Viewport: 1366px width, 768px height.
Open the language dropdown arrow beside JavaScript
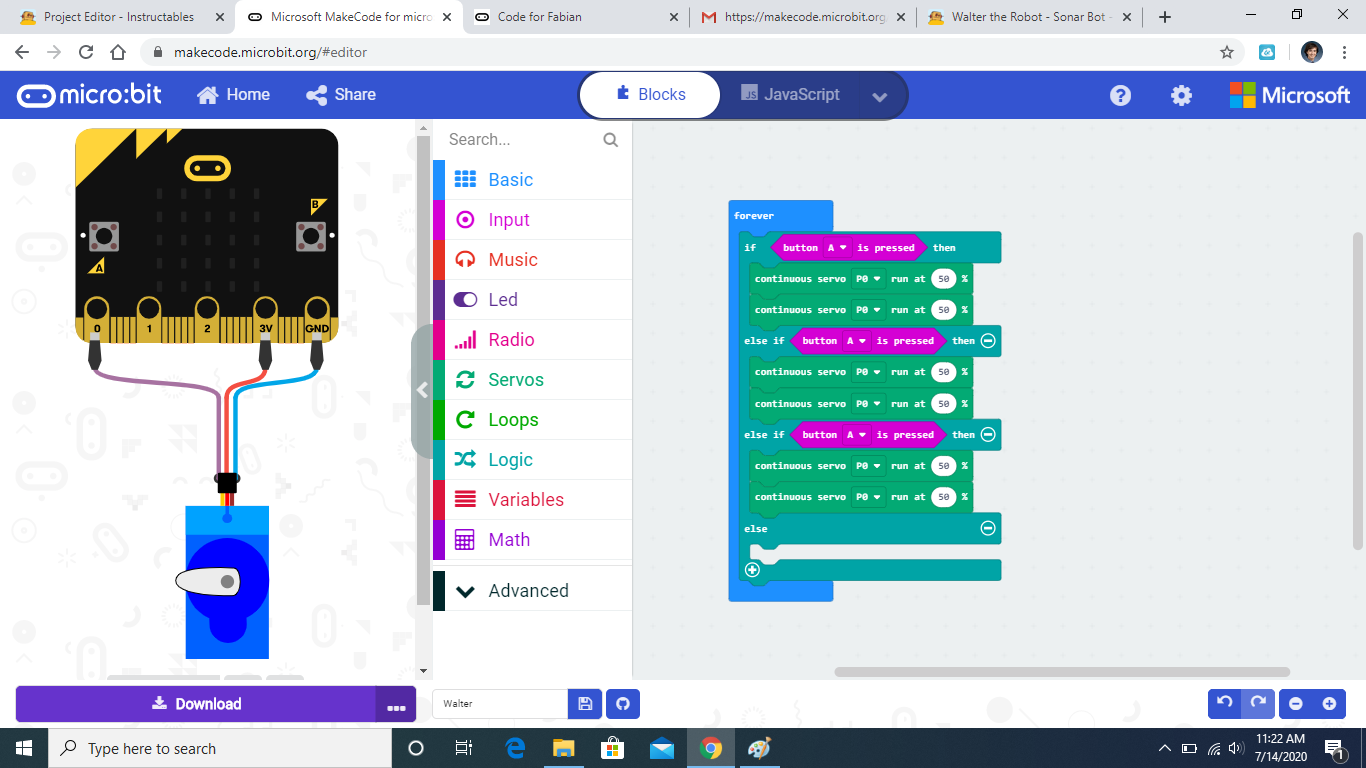click(880, 96)
